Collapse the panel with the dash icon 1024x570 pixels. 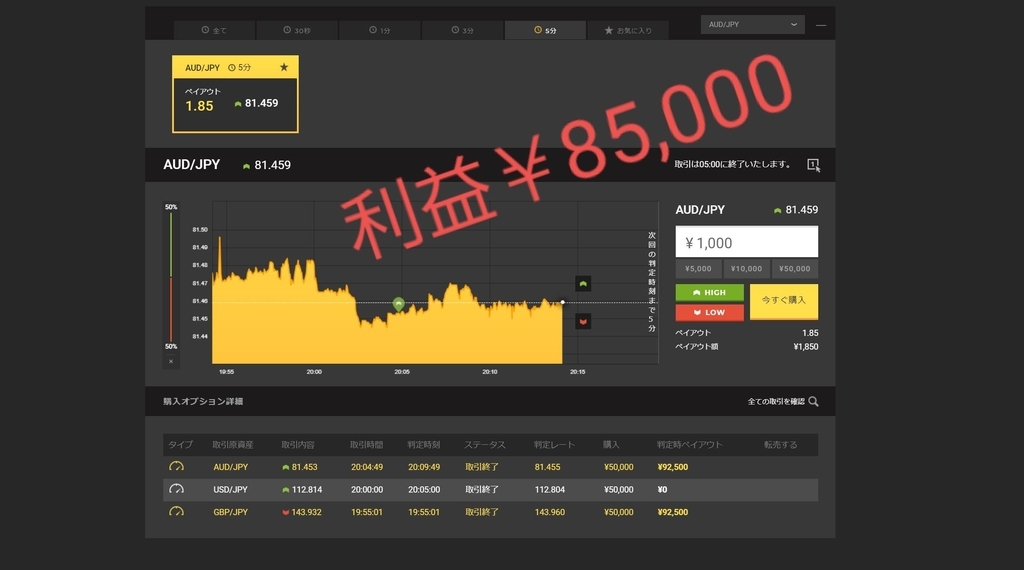click(821, 25)
